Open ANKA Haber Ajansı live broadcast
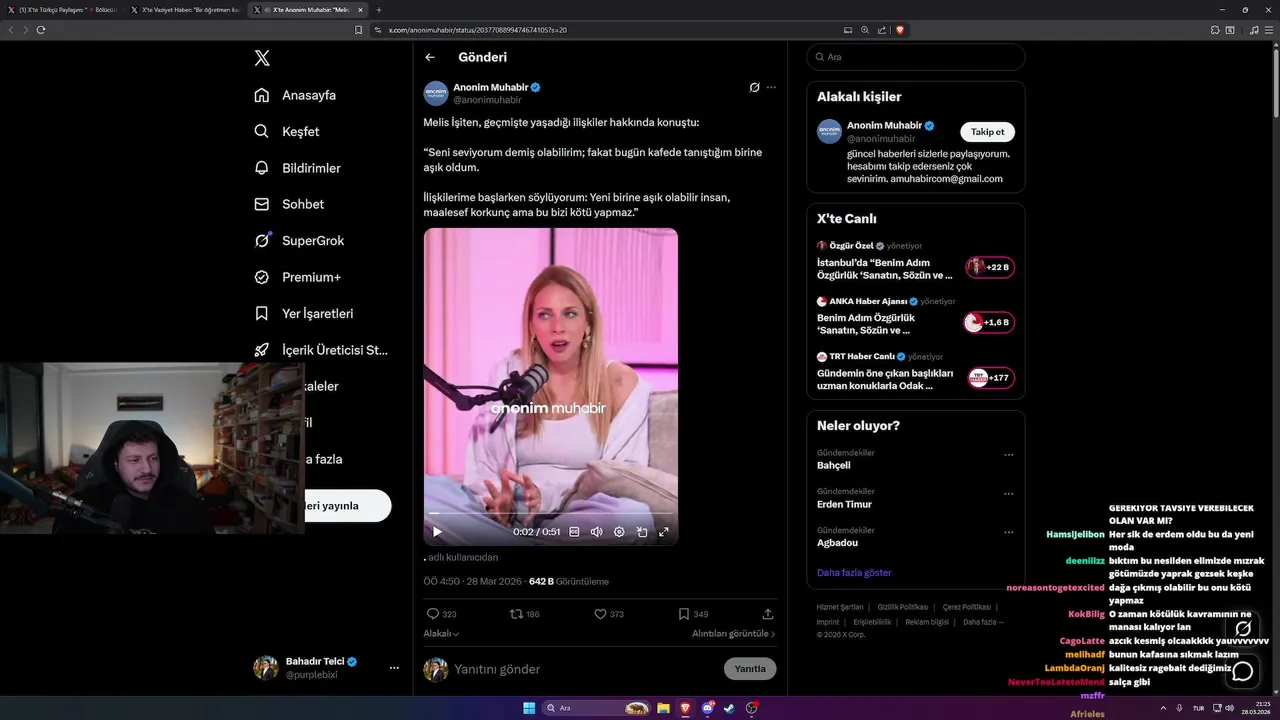The height and width of the screenshot is (720, 1280). (915, 316)
